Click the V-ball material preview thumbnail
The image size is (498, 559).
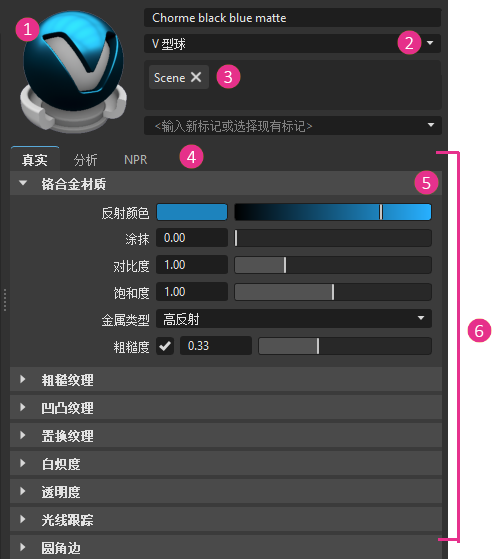[x=73, y=71]
